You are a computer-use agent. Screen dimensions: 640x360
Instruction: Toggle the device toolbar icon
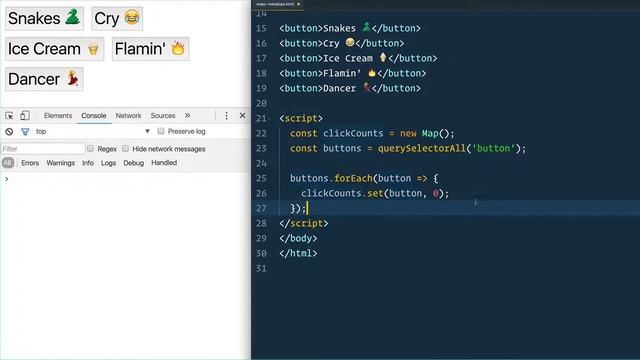[25, 116]
